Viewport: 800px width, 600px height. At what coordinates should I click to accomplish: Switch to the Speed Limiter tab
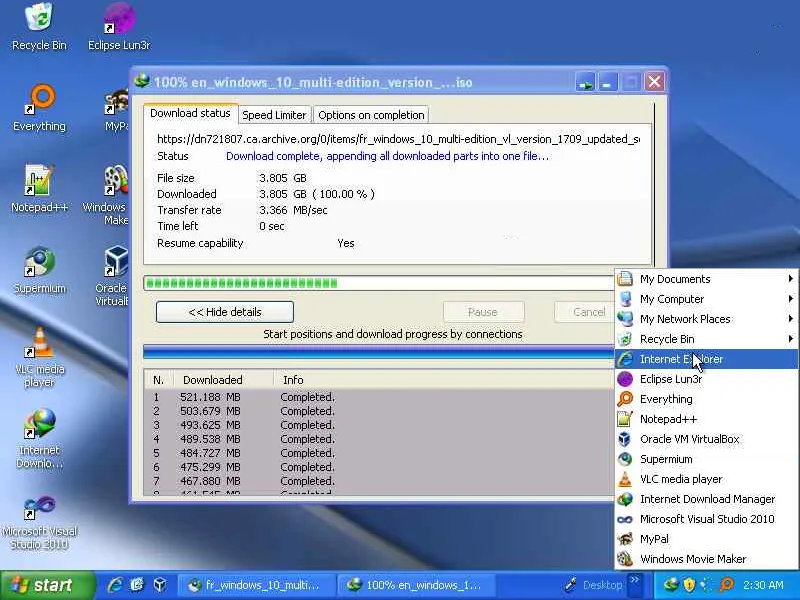274,115
